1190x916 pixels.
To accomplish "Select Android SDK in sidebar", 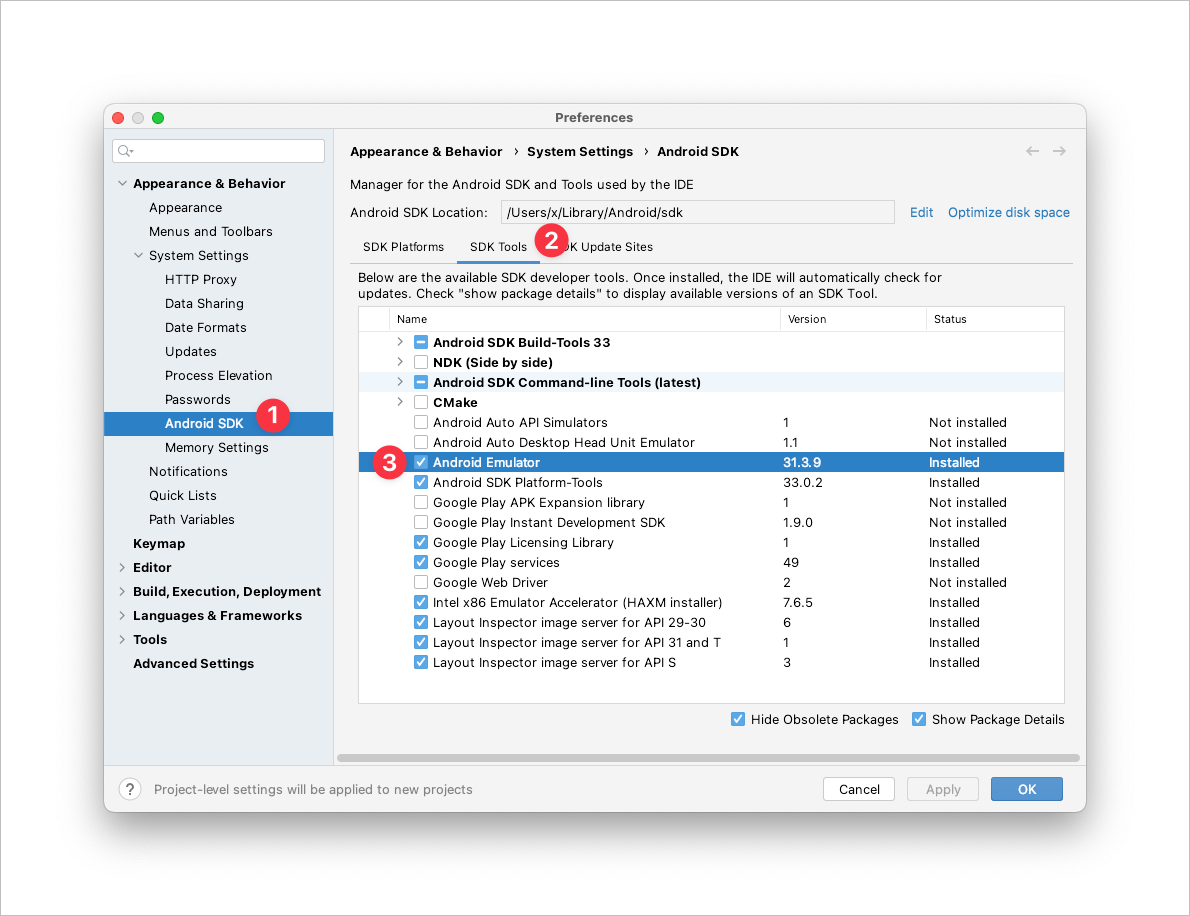I will coord(219,423).
